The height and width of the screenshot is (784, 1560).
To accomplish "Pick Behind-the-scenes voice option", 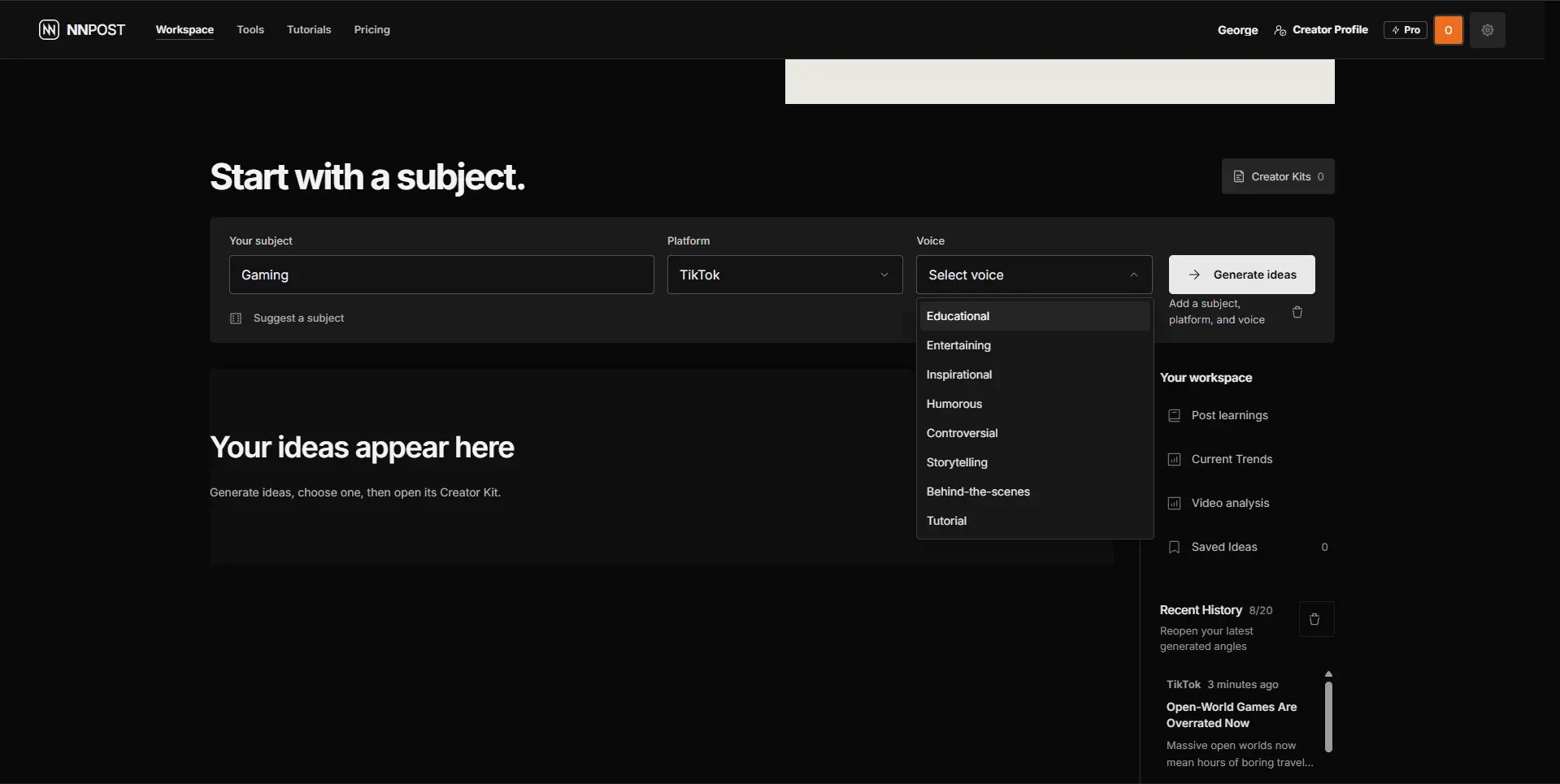I will click(x=1034, y=492).
